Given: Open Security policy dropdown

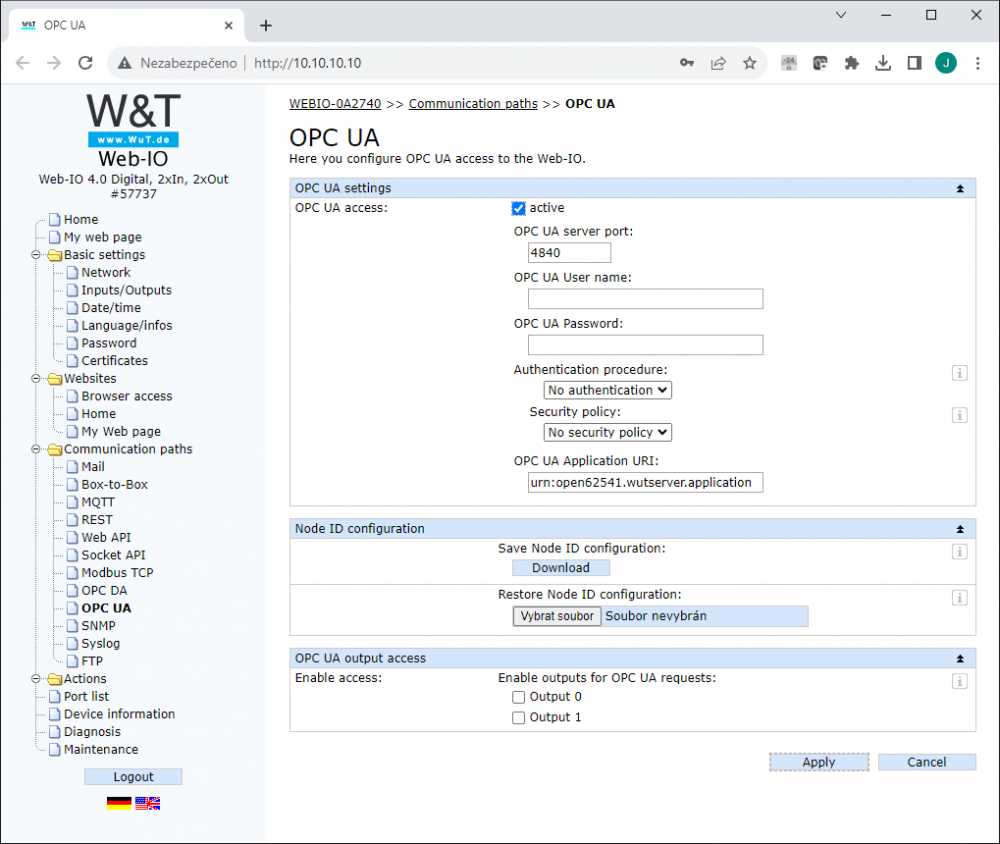Looking at the screenshot, I should click(x=607, y=433).
